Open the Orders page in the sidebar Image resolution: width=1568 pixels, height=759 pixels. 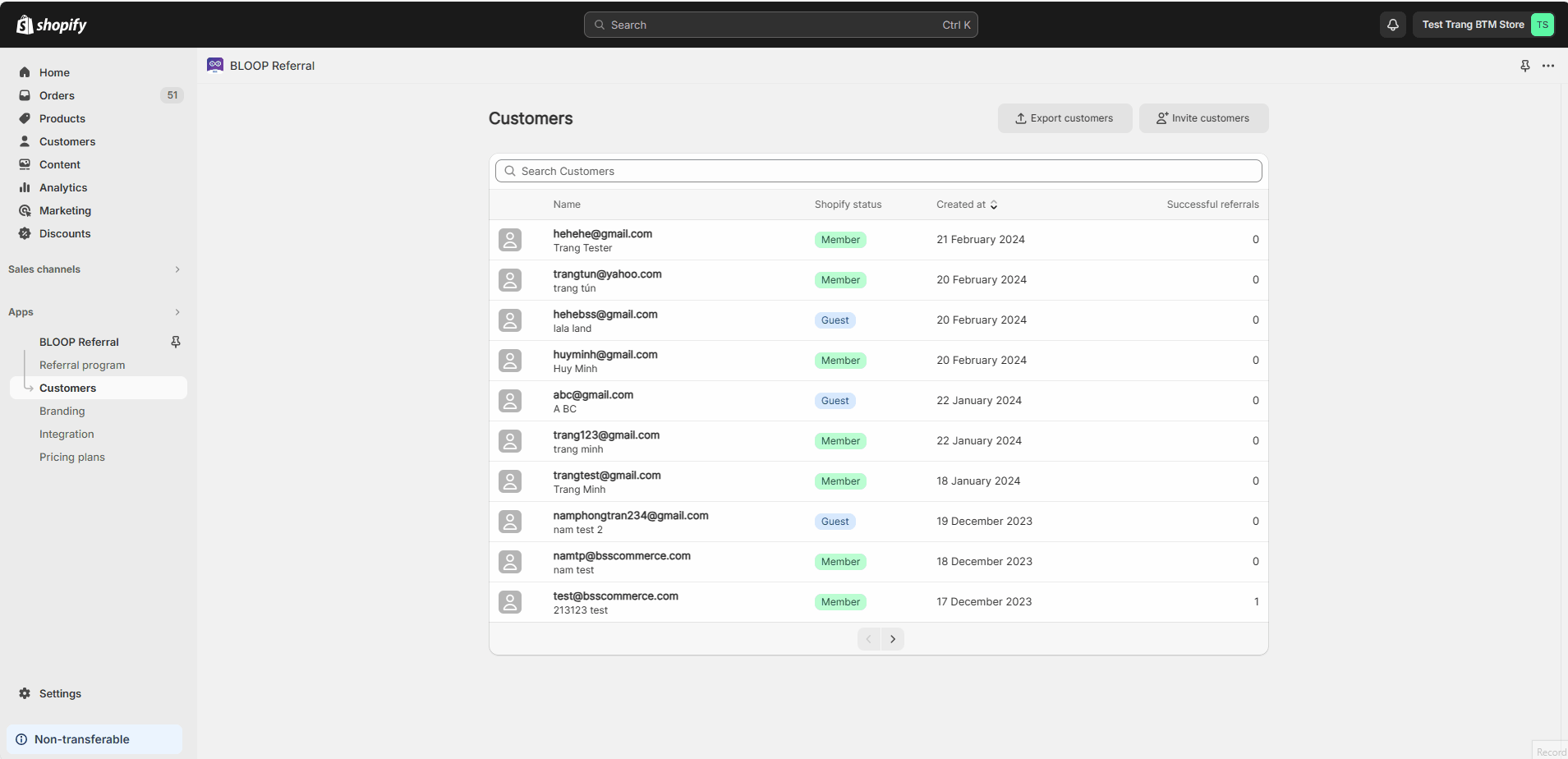[x=57, y=95]
